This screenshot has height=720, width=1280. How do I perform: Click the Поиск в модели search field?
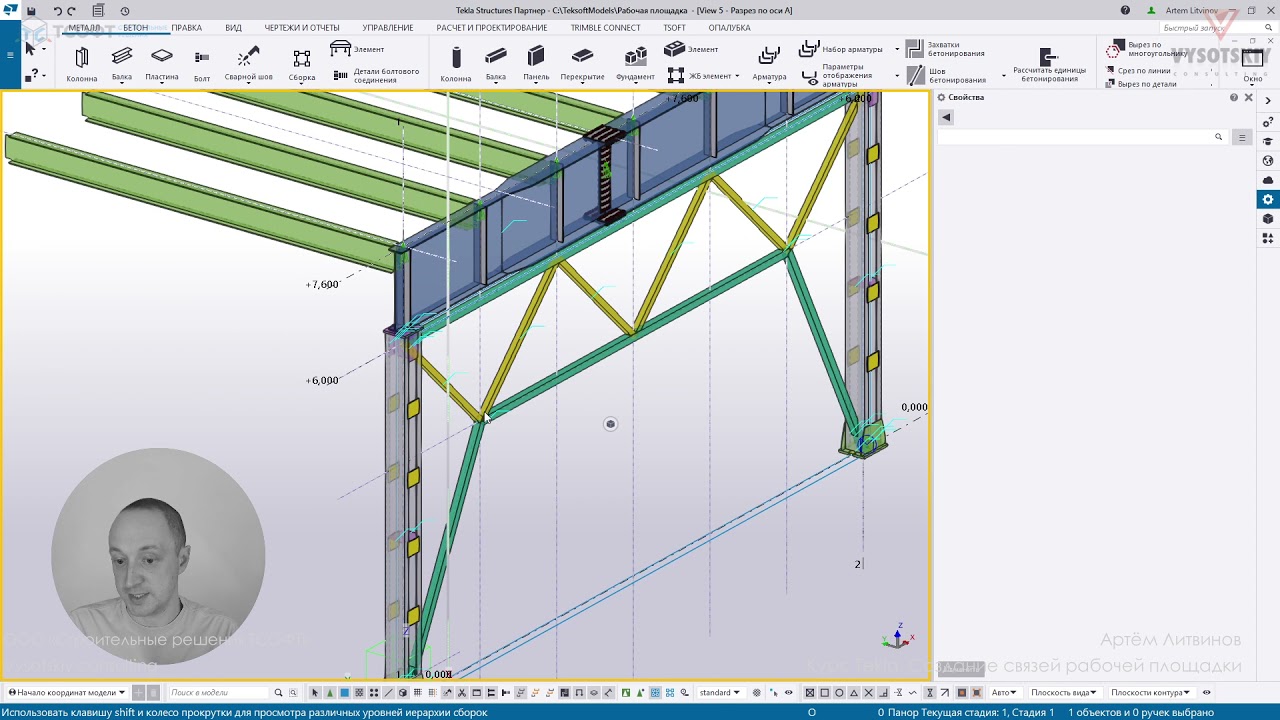[x=219, y=692]
